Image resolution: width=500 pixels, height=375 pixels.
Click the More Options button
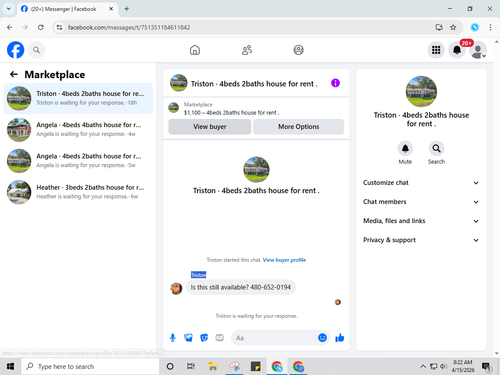pos(299,127)
